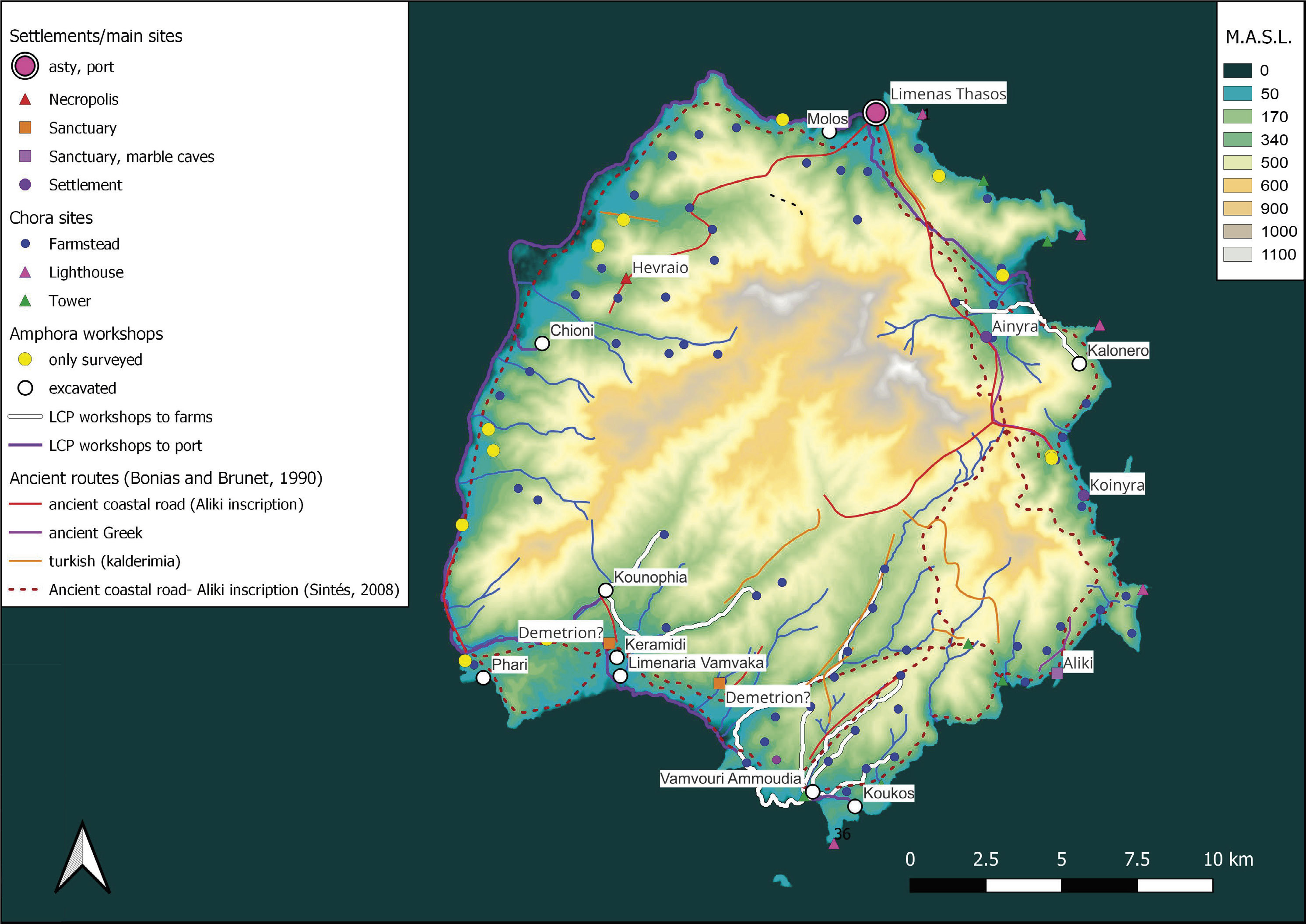
Task: Click the legend's yellow only-surveyed symbol
Action: (x=25, y=360)
